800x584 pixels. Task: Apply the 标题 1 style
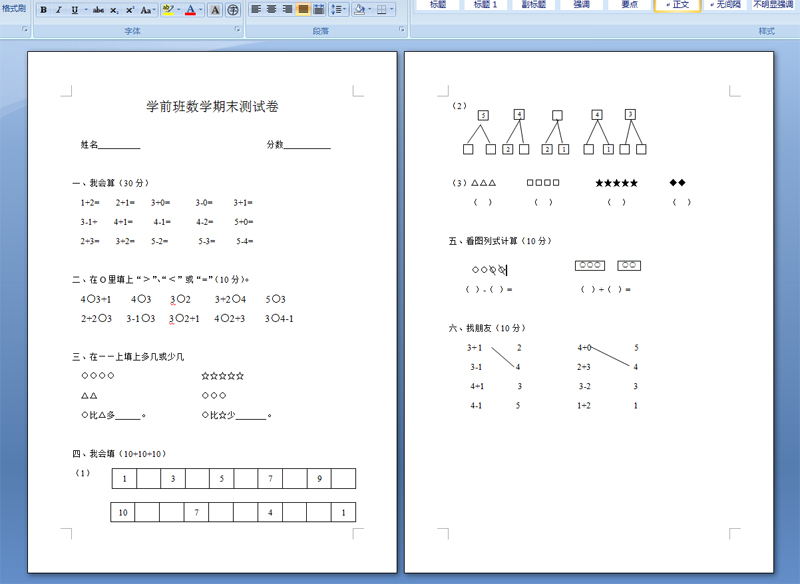point(486,5)
